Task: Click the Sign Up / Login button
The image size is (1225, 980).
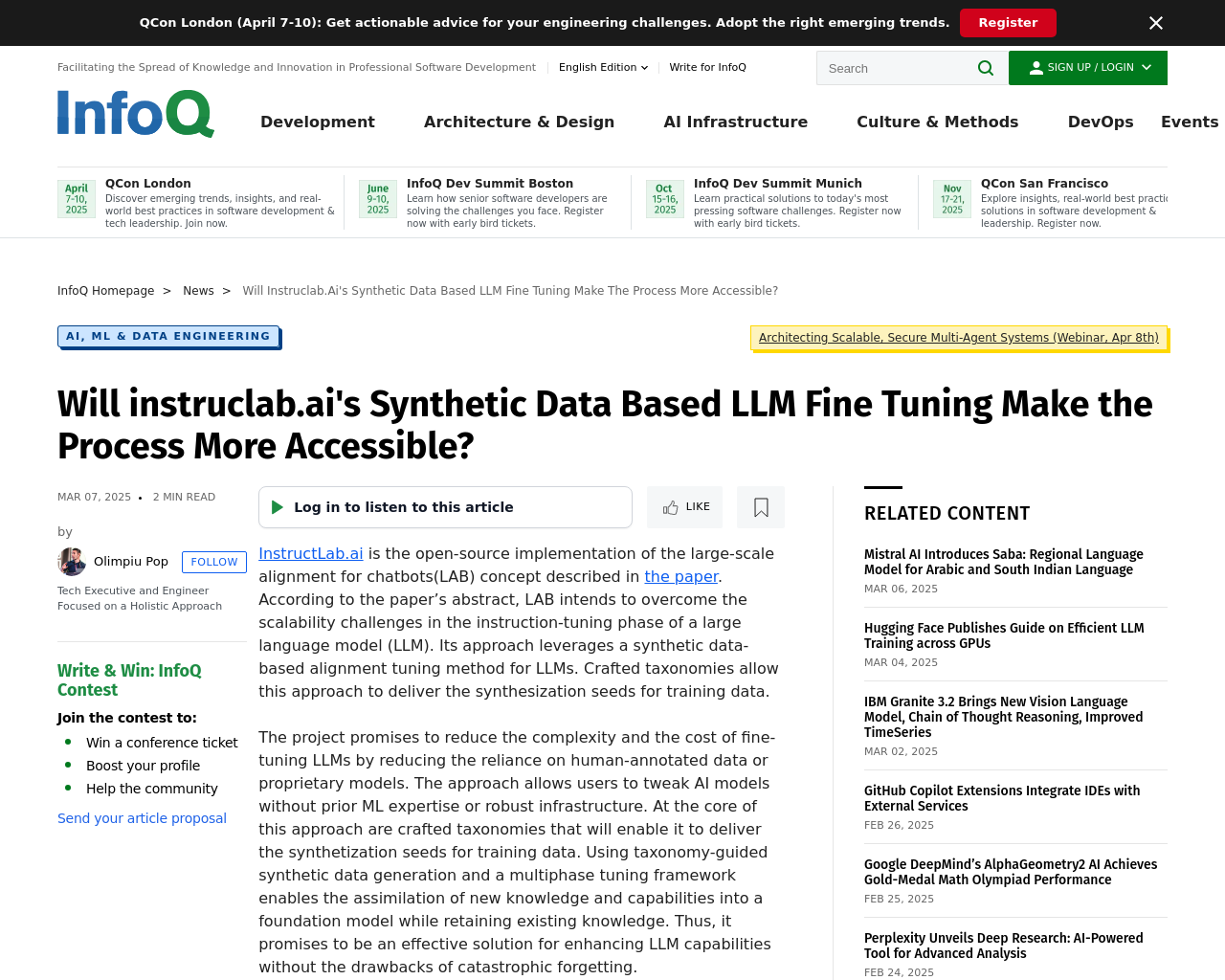Action: pos(1088,68)
